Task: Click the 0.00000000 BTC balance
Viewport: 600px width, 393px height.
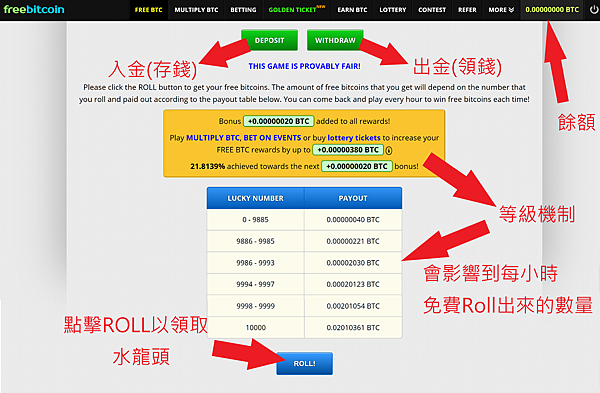Action: (552, 10)
